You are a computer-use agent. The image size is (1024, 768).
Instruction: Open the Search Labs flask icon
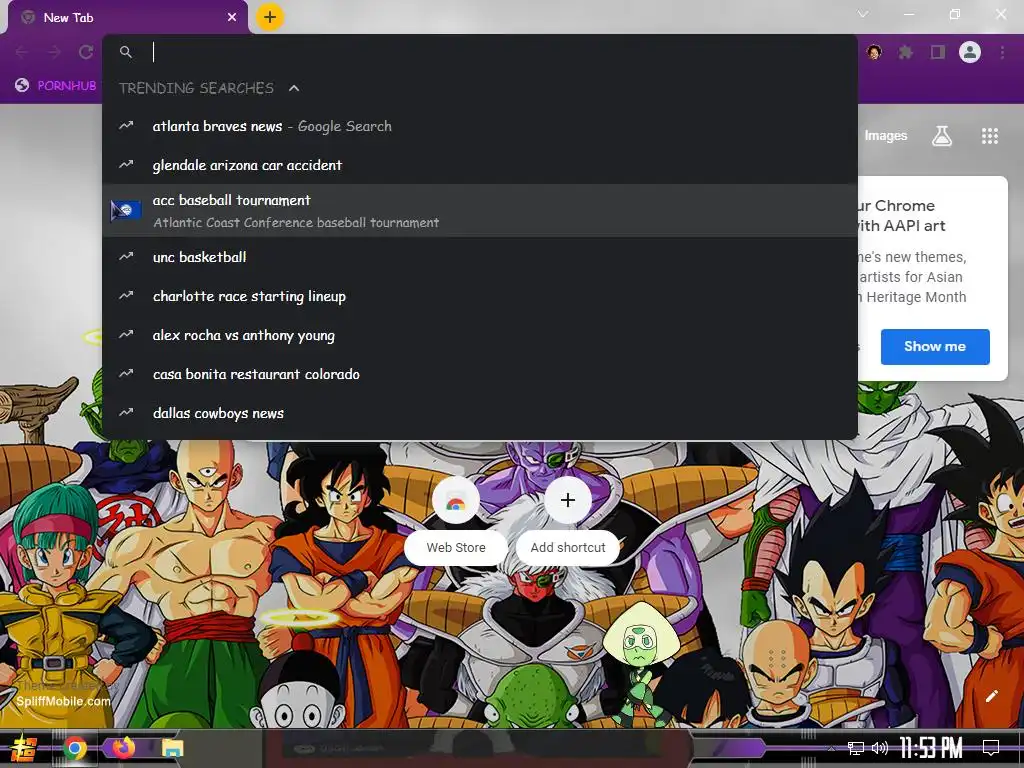click(x=942, y=136)
